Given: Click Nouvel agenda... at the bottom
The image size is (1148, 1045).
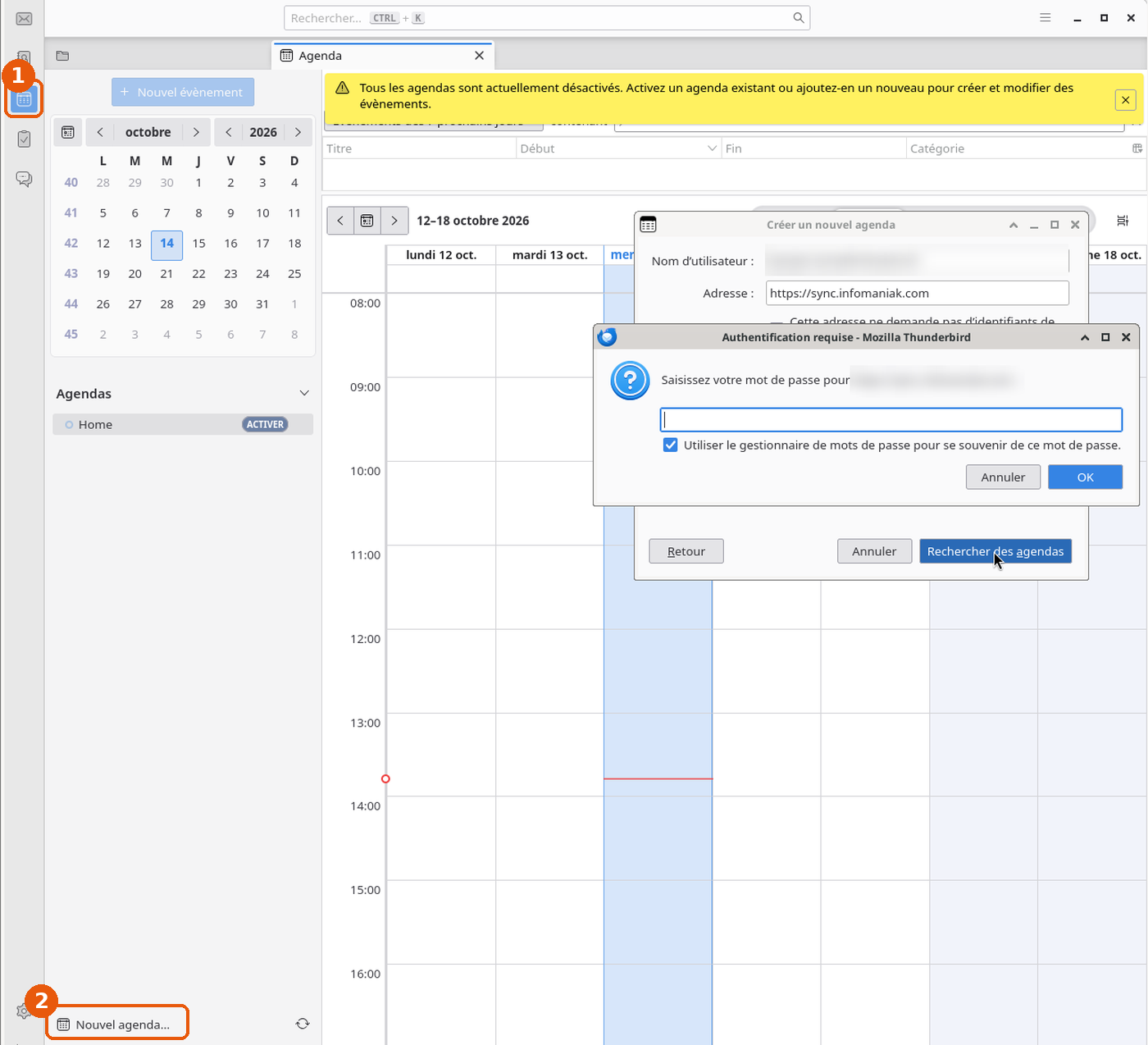Looking at the screenshot, I should [x=116, y=1024].
